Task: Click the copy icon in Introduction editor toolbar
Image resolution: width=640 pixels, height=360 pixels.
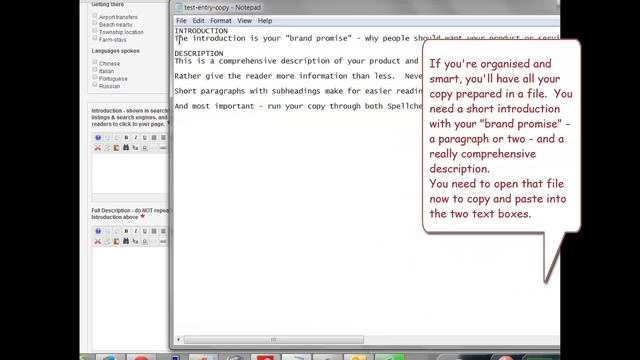Action: [x=107, y=148]
